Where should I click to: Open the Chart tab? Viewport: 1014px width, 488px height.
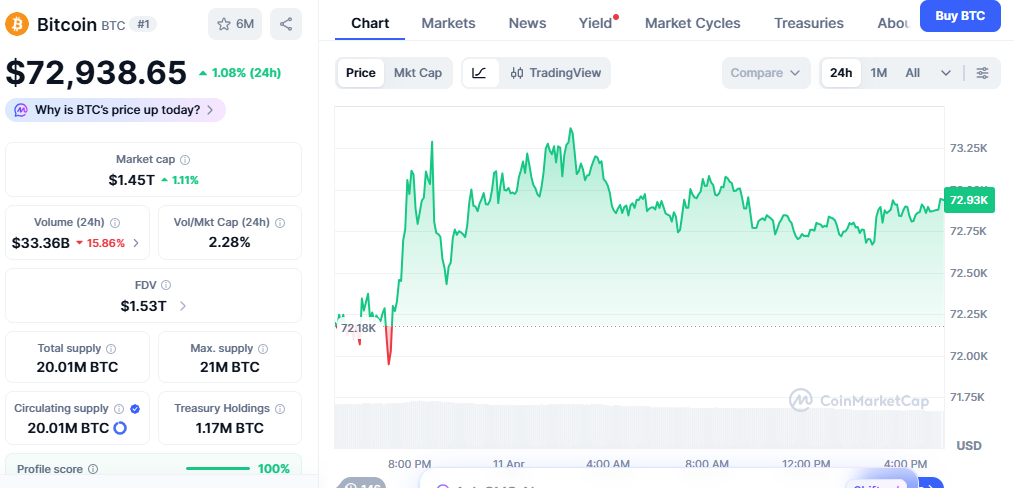(370, 23)
